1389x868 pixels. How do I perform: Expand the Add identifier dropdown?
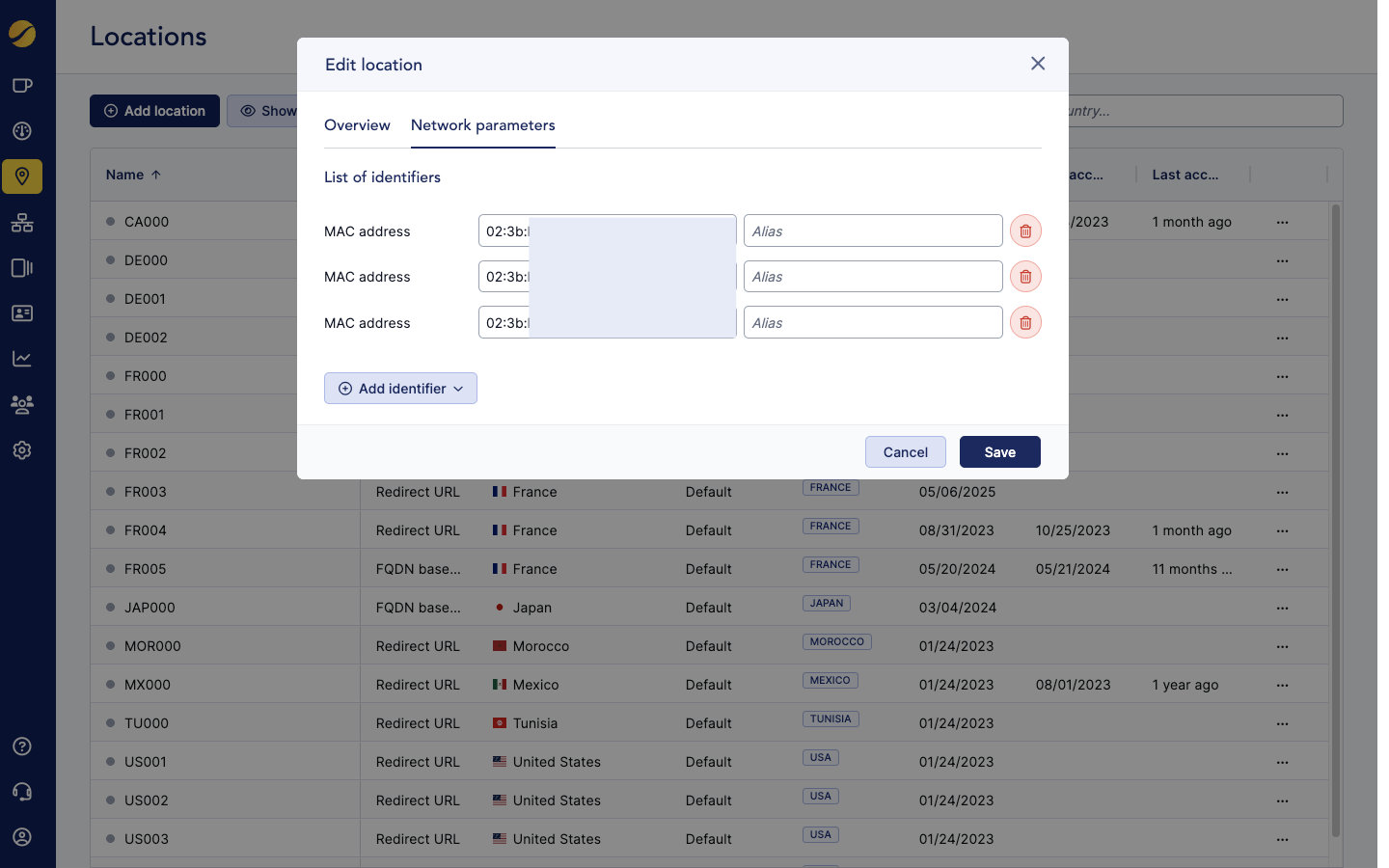pos(400,389)
